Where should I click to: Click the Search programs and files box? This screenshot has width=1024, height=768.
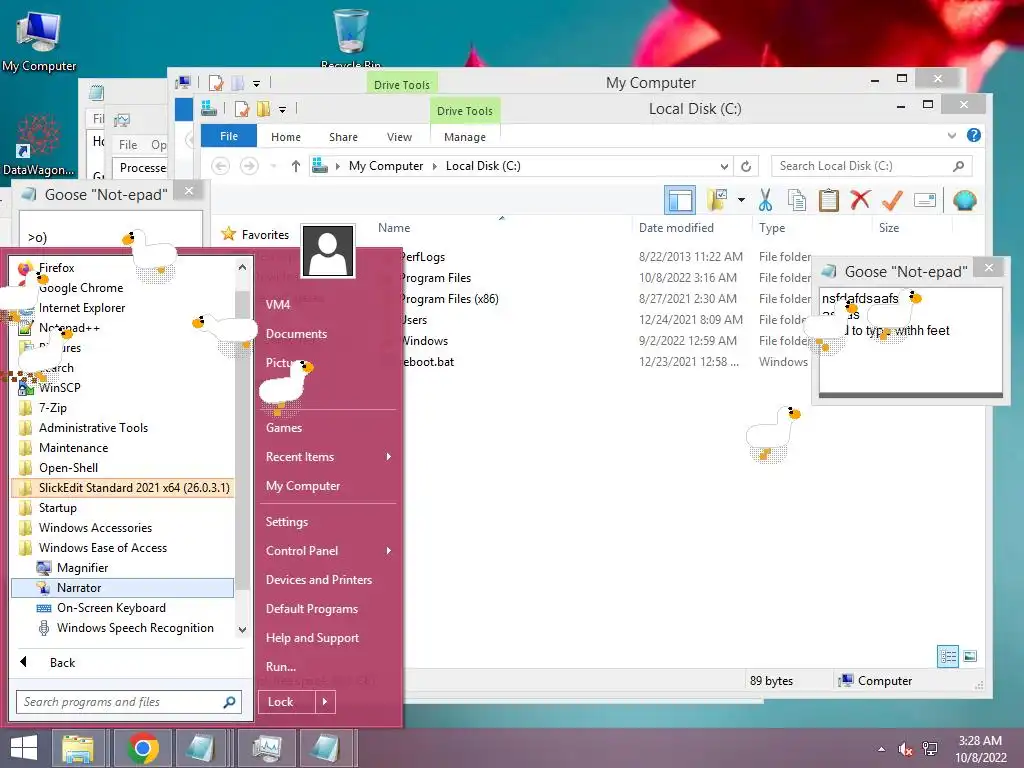click(x=129, y=702)
